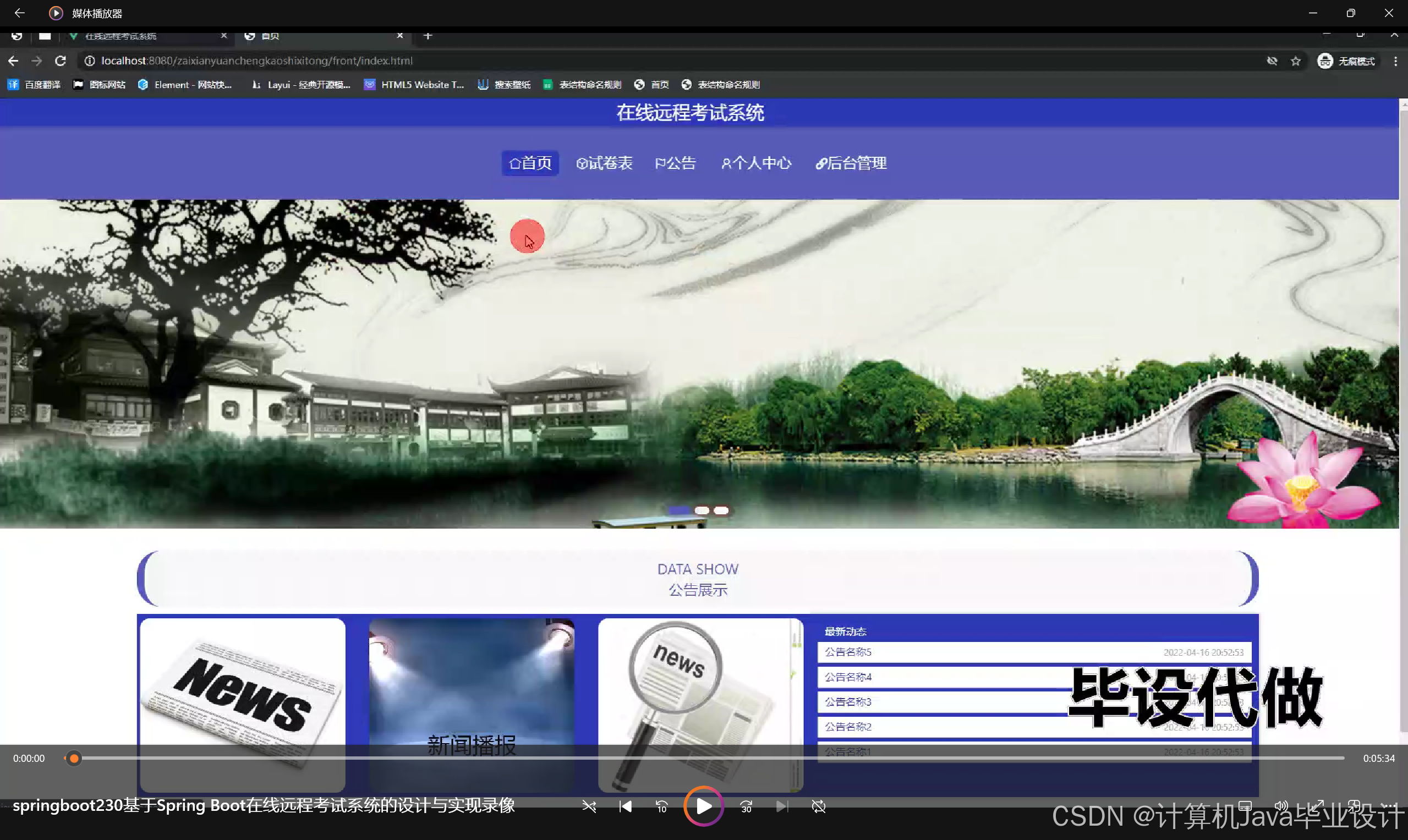This screenshot has height=840, width=1408.
Task: Skip back 10 seconds
Action: (x=661, y=806)
